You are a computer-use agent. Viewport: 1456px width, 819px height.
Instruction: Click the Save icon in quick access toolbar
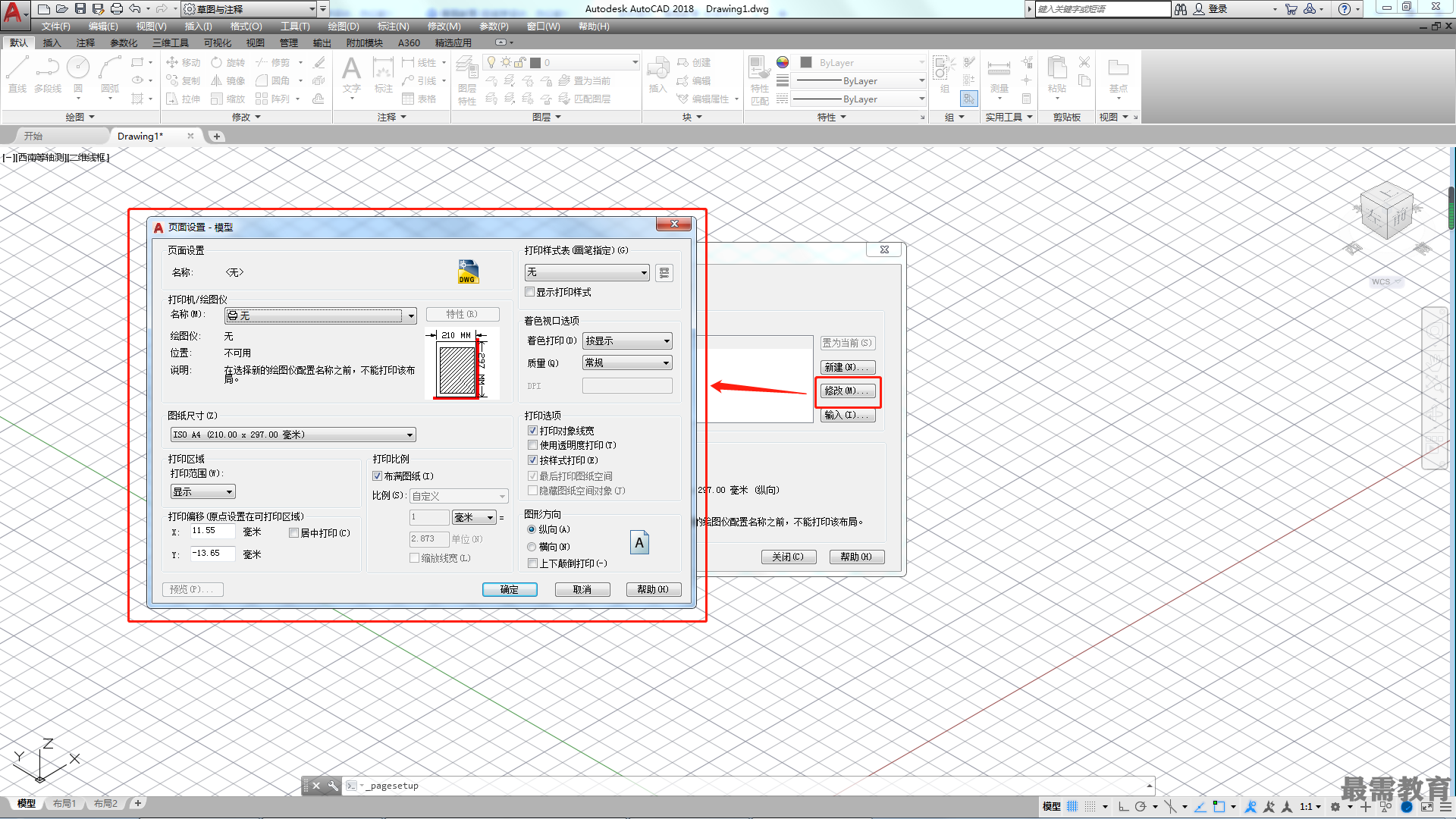pyautogui.click(x=80, y=9)
